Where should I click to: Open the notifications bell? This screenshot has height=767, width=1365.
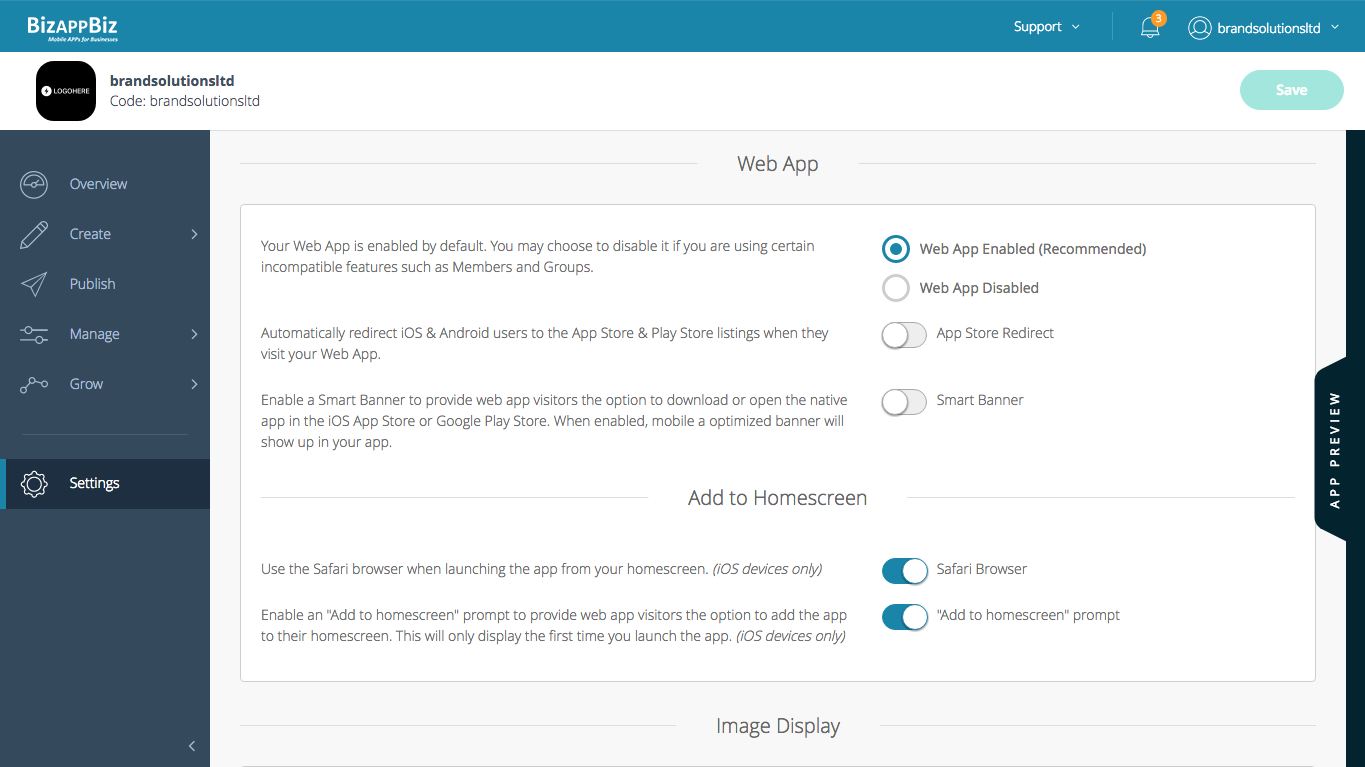pyautogui.click(x=1150, y=28)
